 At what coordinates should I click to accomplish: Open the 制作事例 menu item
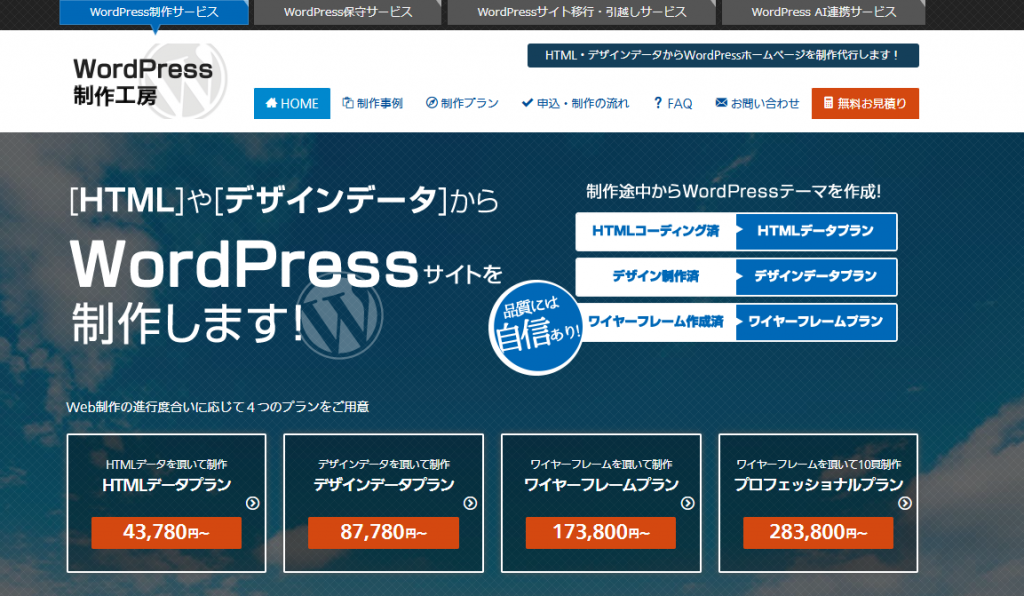pyautogui.click(x=372, y=103)
